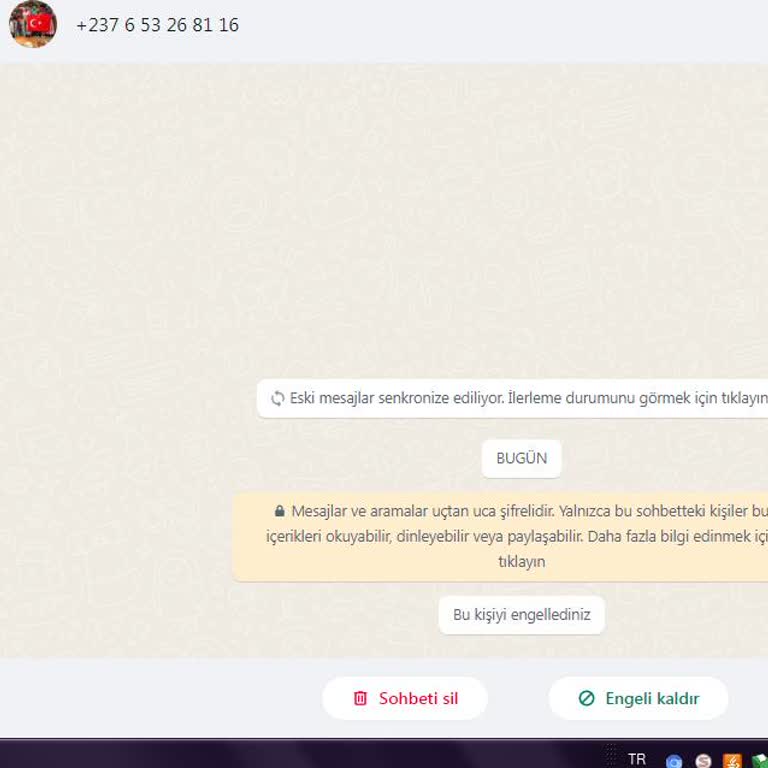Click the Engeli kaldır button

pos(638,698)
